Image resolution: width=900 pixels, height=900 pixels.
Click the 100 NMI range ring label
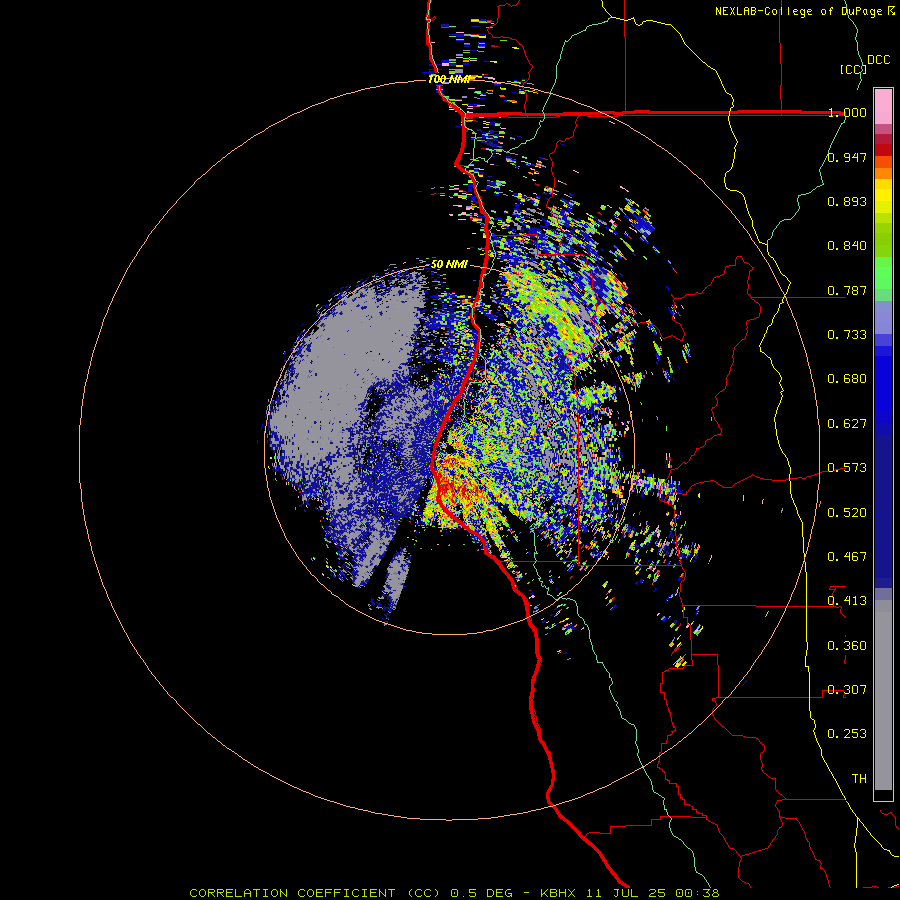click(449, 79)
